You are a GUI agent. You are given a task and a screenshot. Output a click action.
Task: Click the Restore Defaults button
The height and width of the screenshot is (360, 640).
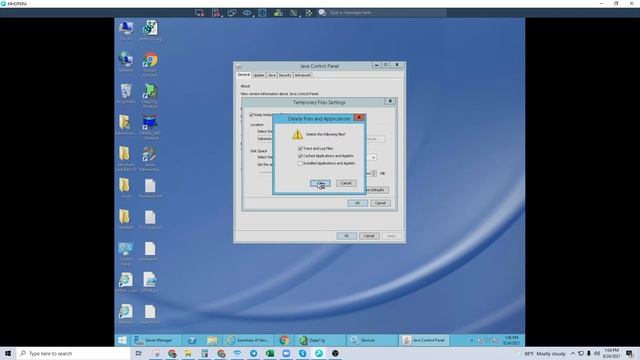click(x=376, y=190)
